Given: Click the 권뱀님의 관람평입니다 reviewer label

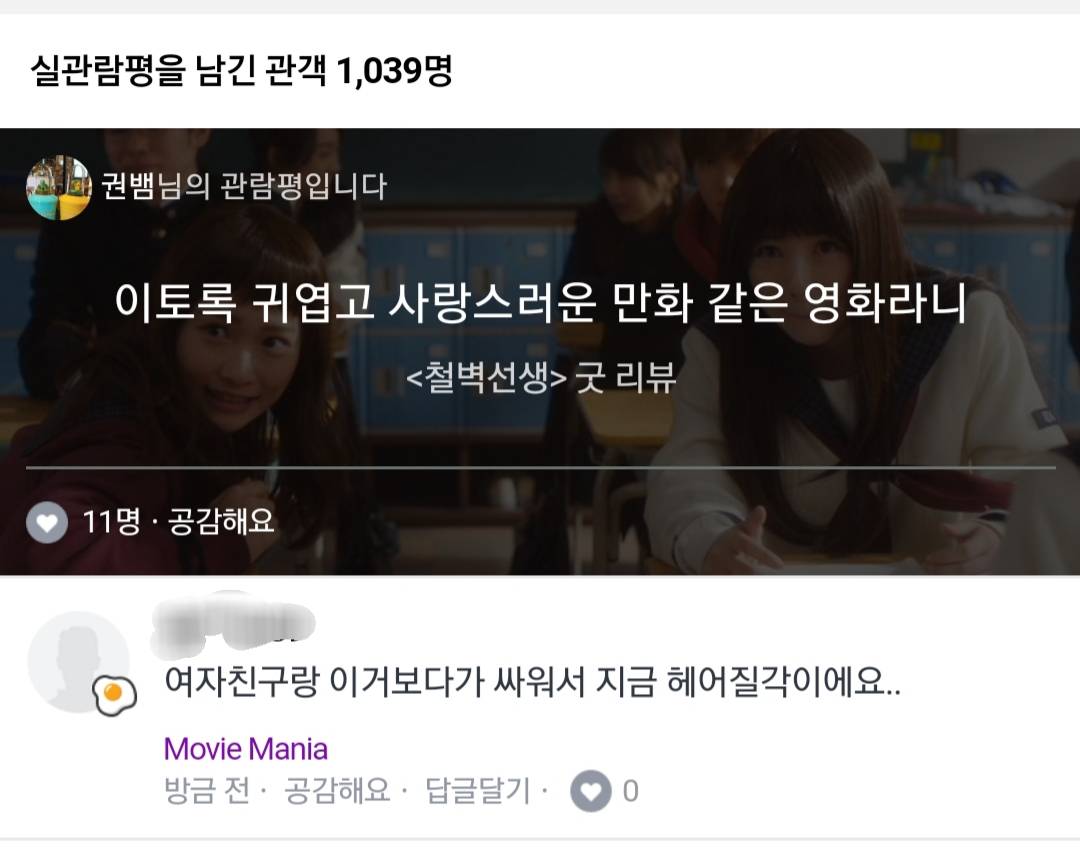Looking at the screenshot, I should [x=244, y=187].
